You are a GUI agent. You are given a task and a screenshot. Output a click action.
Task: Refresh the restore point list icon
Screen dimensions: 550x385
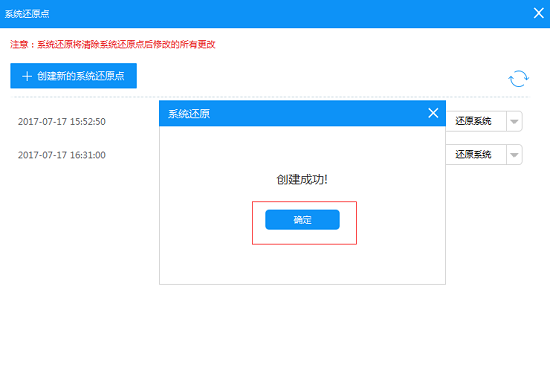(518, 79)
